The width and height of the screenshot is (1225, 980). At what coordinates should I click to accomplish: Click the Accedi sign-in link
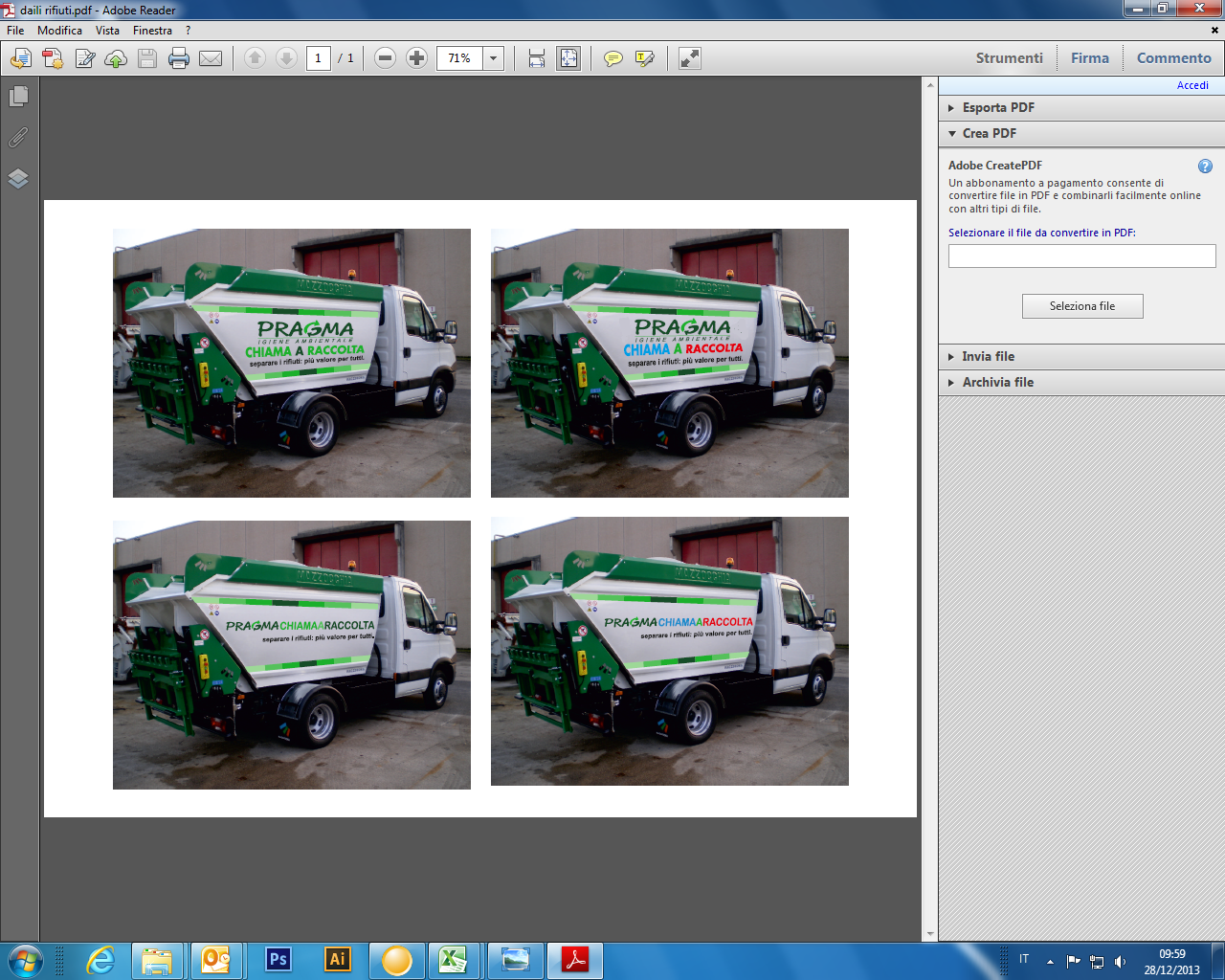pos(1192,85)
